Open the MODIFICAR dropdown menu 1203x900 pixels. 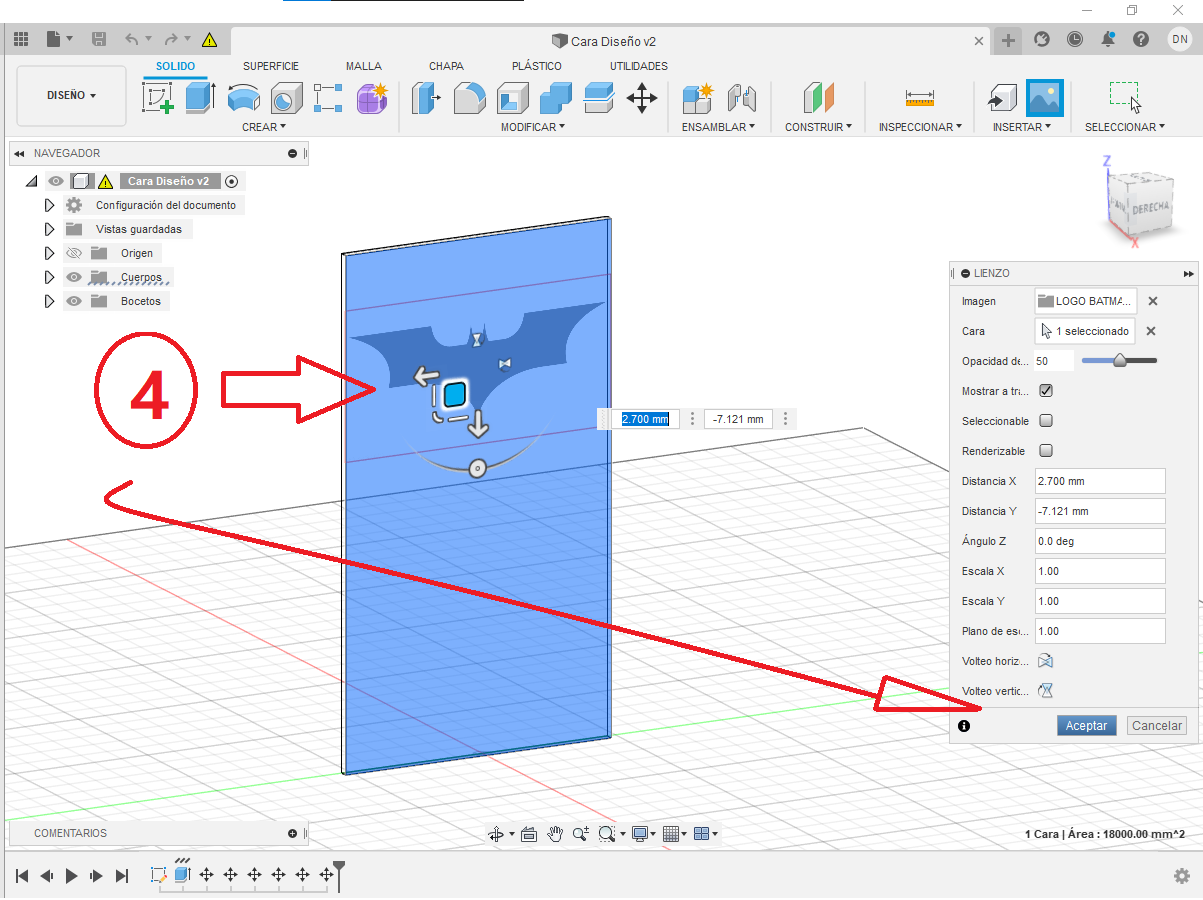pyautogui.click(x=533, y=127)
